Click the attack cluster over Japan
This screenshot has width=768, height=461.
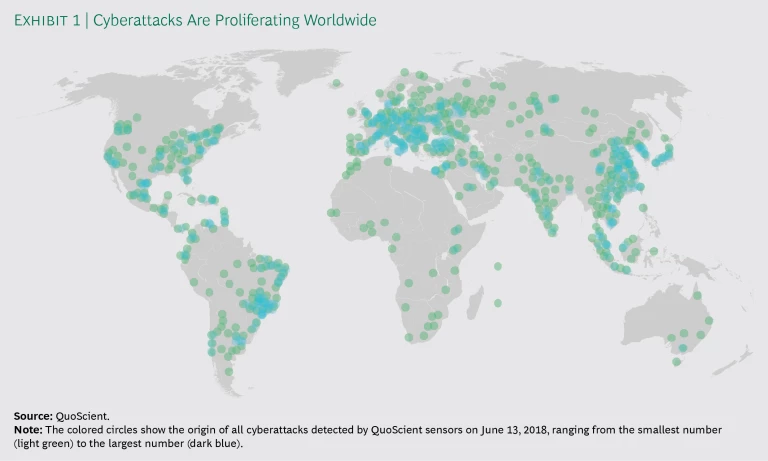click(664, 151)
